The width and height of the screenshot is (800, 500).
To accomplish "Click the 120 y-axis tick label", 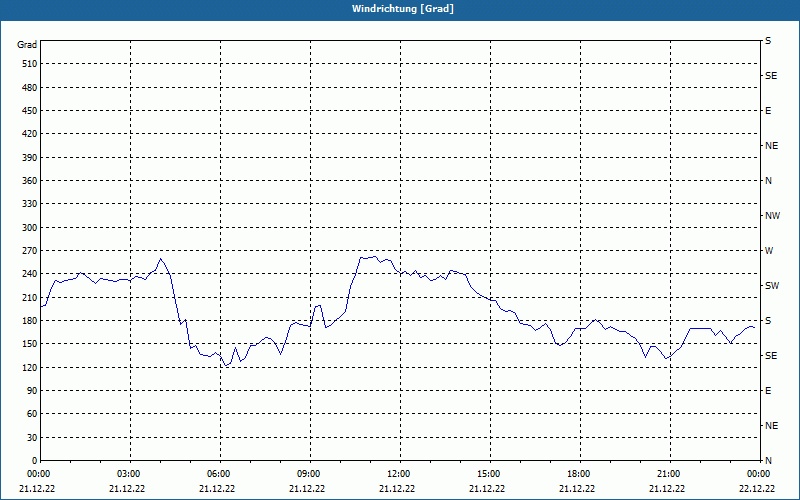I will click(30, 367).
